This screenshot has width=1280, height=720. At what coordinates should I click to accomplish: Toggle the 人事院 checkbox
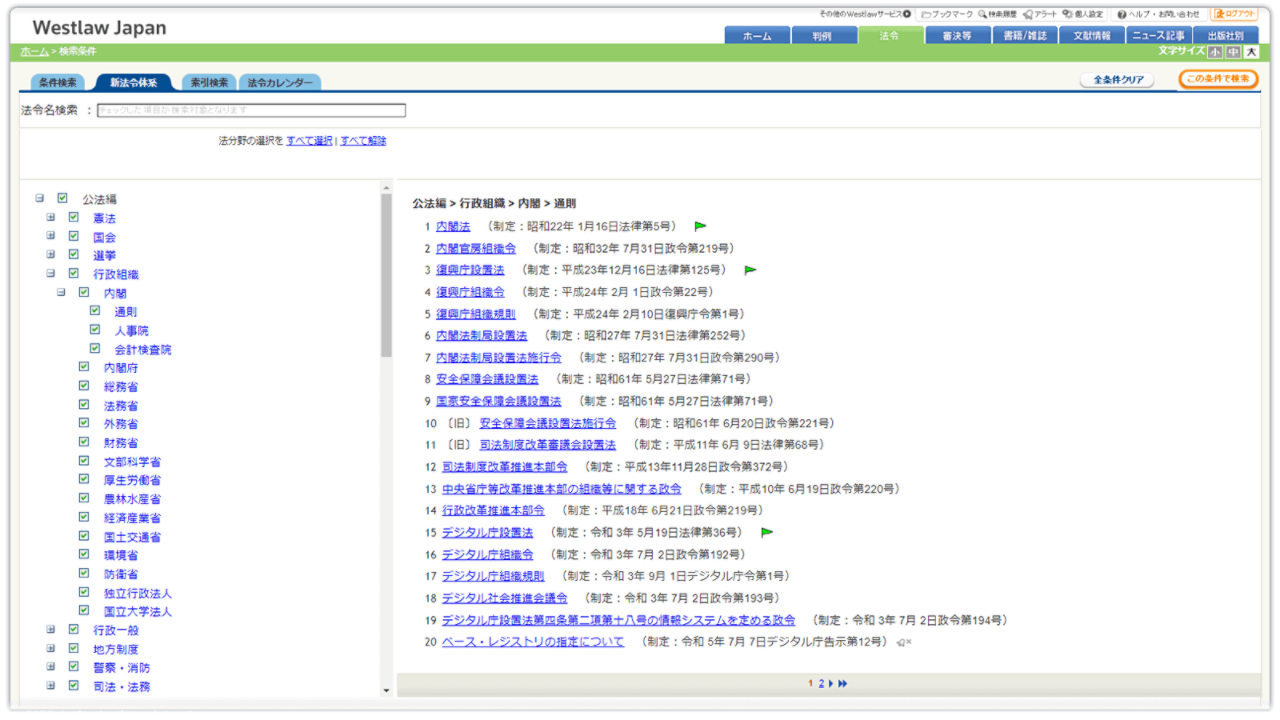pos(95,330)
